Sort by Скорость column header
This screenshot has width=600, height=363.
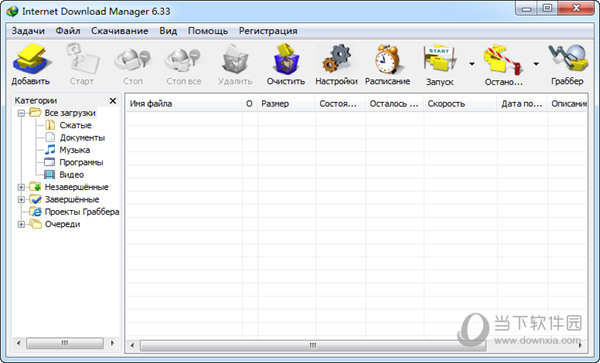(x=461, y=104)
